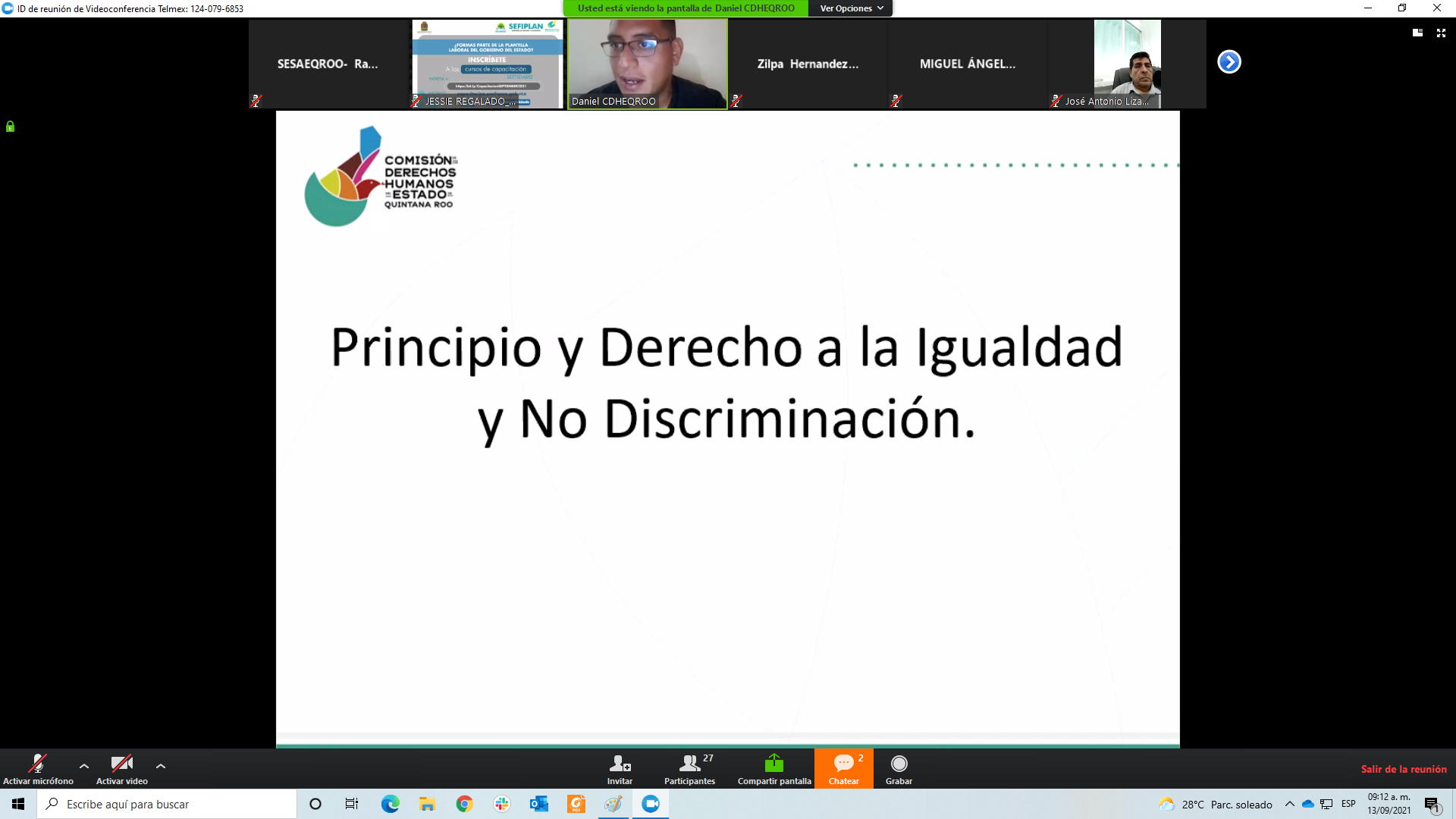Screen dimensions: 1456x819
Task: Click the network tray icon
Action: pyautogui.click(x=1326, y=804)
